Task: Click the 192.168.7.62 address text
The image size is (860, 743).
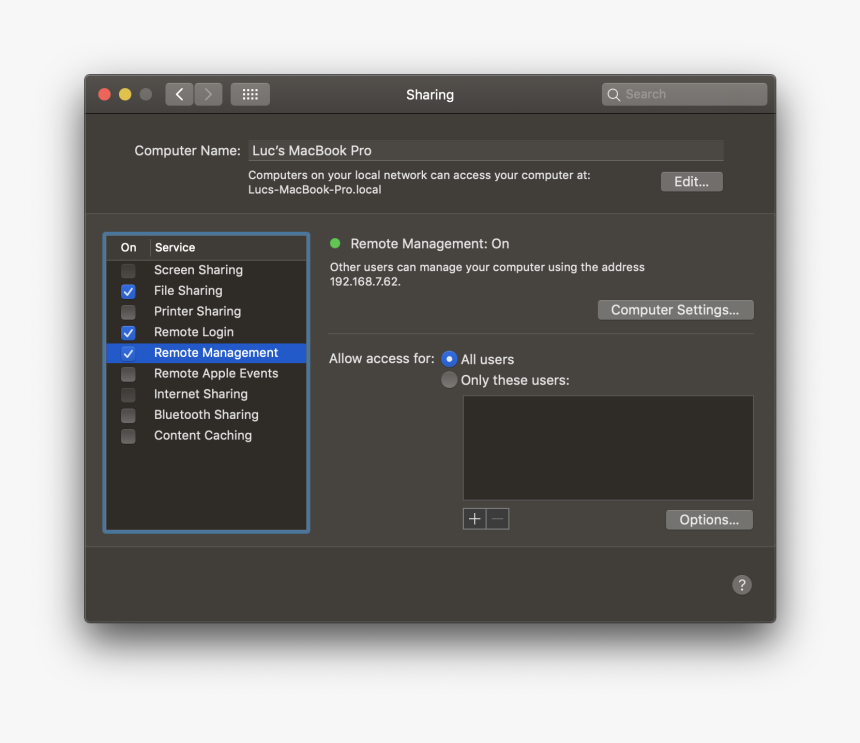Action: tap(364, 281)
